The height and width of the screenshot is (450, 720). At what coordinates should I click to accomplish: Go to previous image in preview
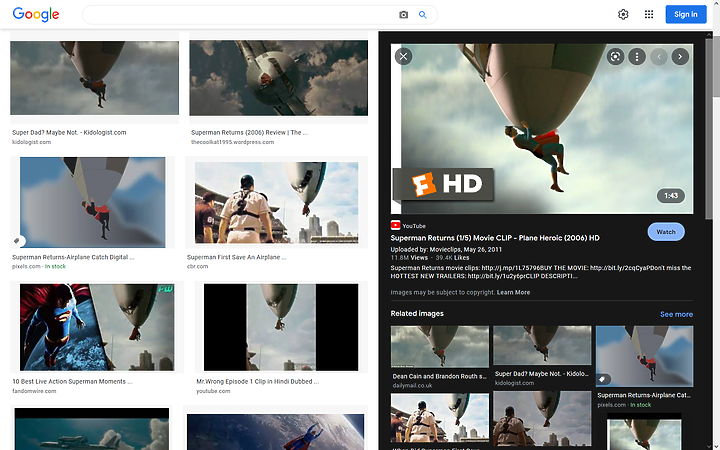(658, 56)
